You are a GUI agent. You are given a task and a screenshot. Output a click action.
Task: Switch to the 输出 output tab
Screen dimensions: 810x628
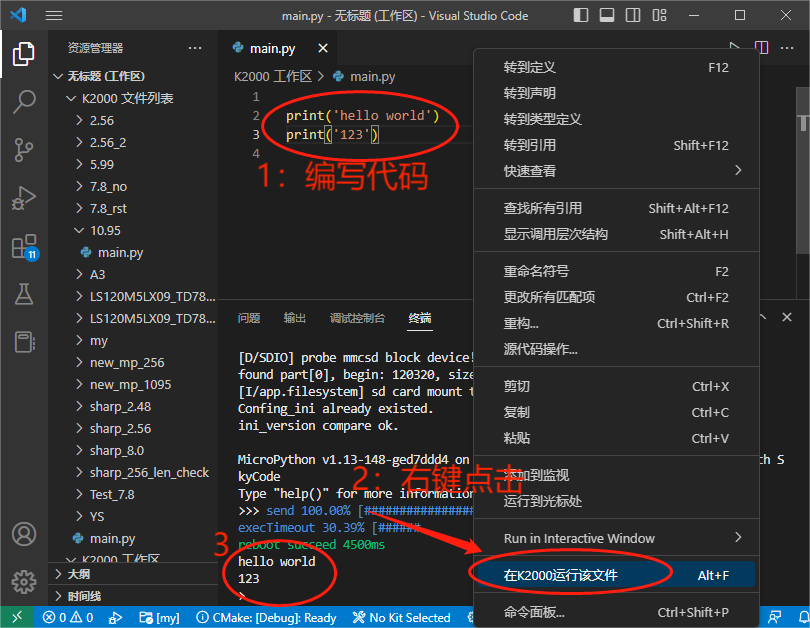[294, 318]
